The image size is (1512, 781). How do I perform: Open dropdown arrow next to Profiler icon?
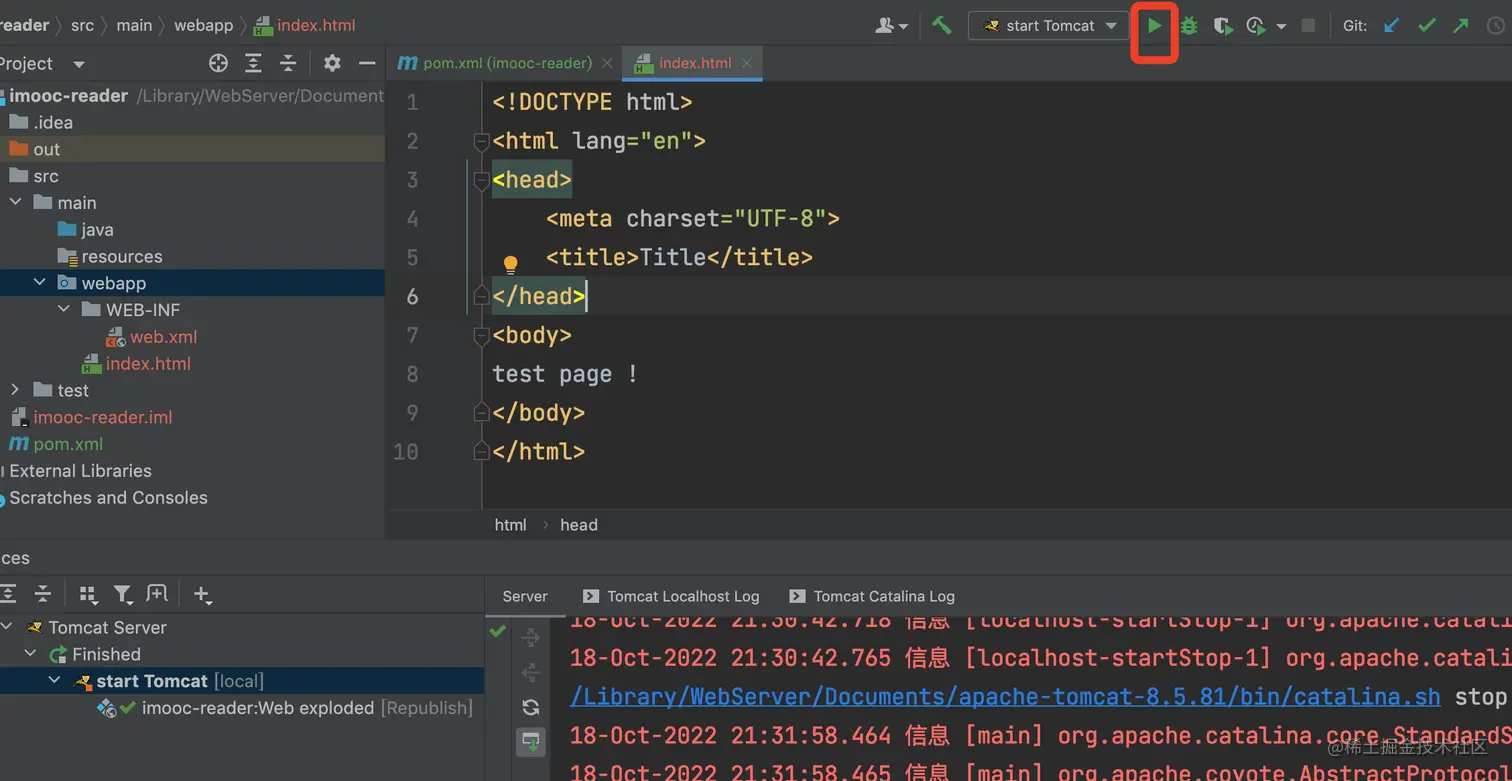pyautogui.click(x=1281, y=27)
